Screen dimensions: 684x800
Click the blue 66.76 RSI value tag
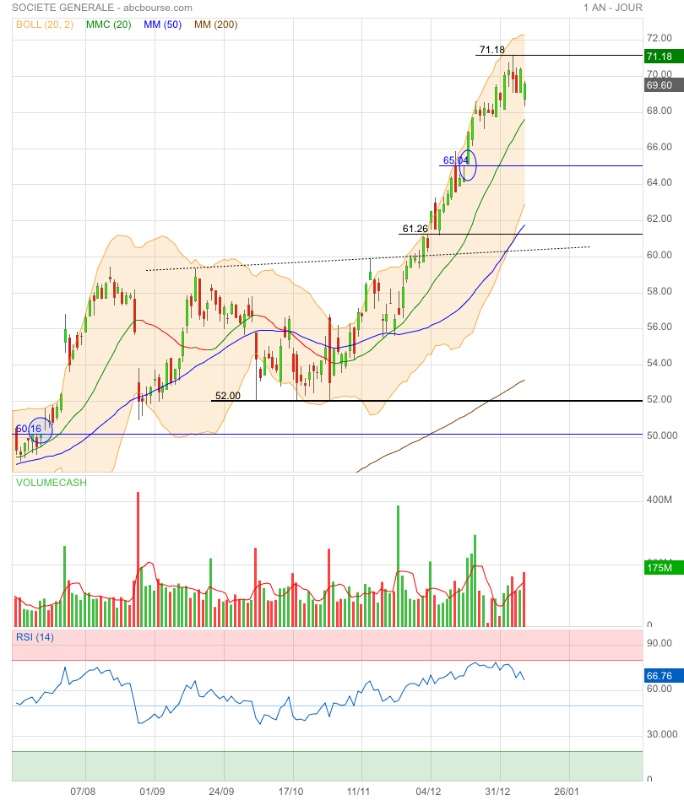tap(664, 676)
